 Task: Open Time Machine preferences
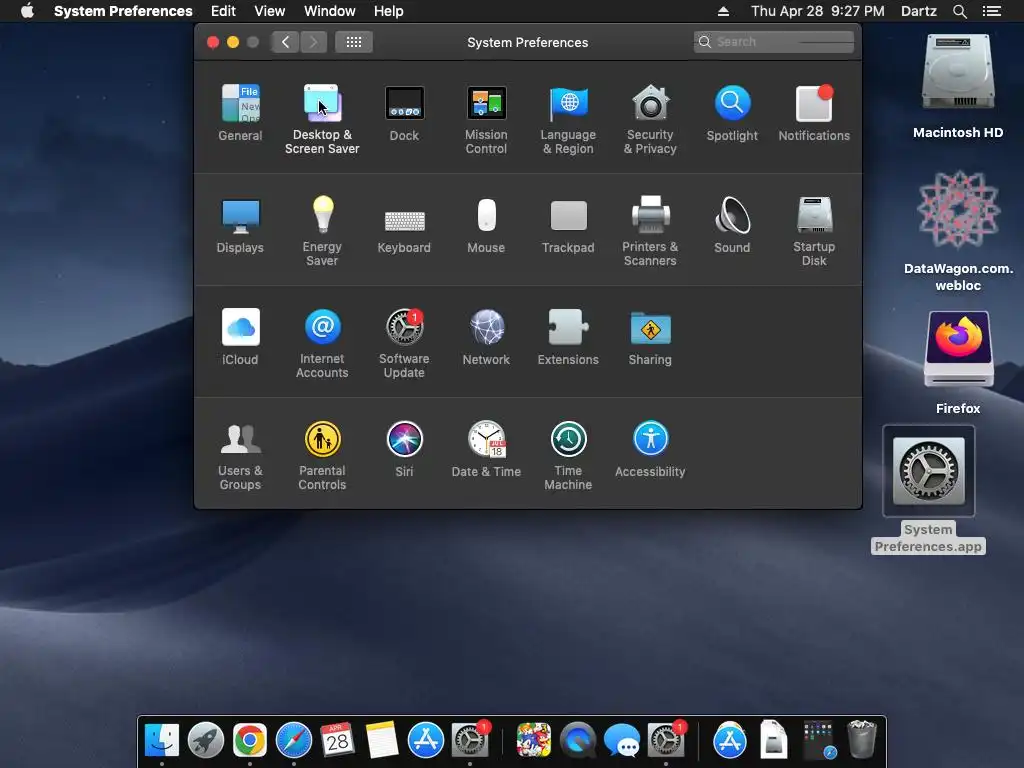coord(568,456)
